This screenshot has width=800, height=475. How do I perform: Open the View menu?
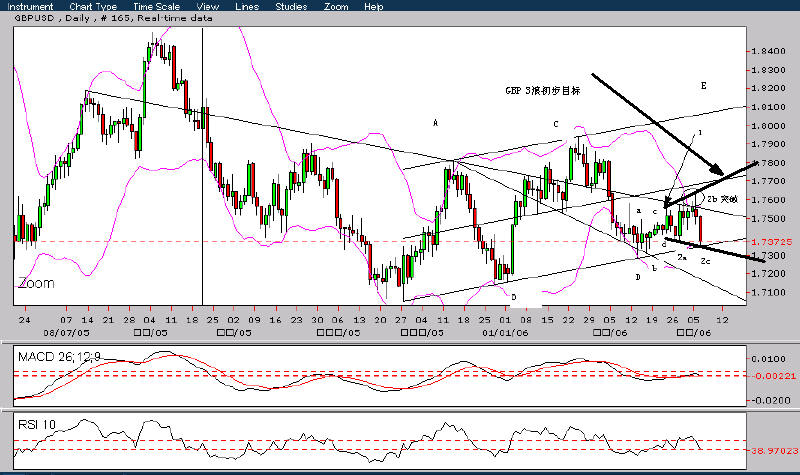pos(208,7)
